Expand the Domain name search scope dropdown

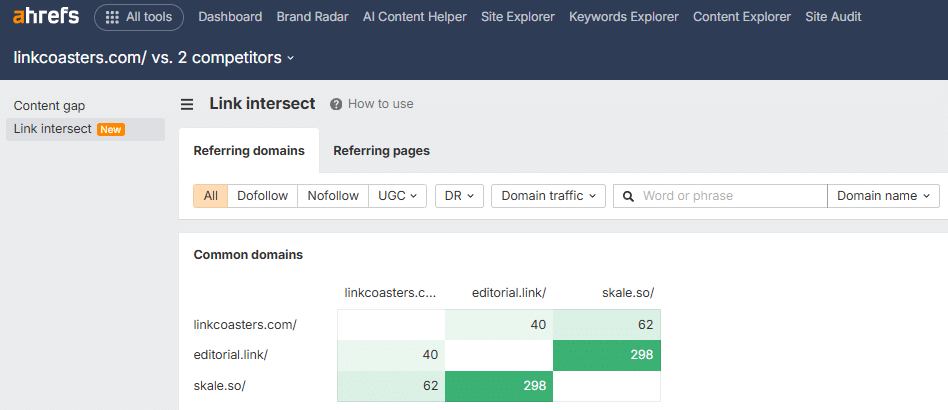tap(883, 196)
